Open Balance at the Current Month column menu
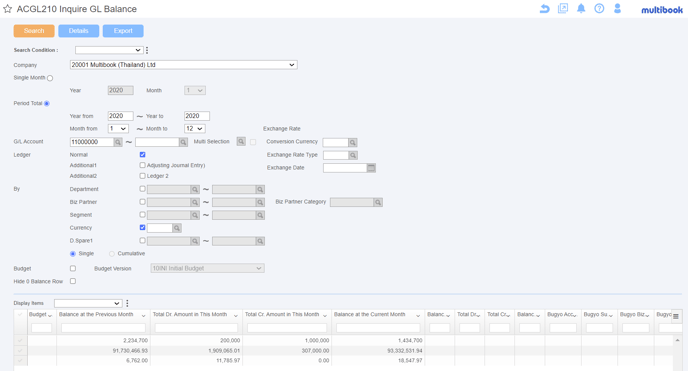 418,316
